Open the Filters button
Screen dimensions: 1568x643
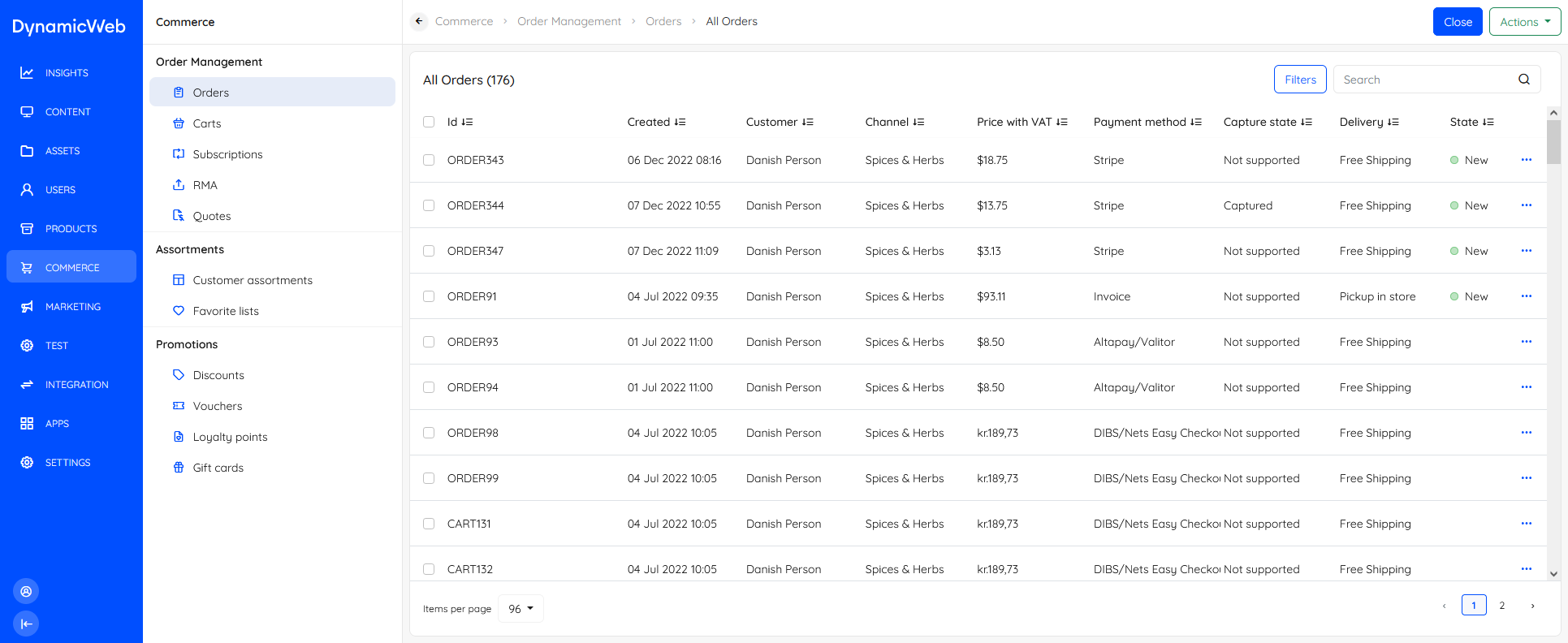coord(1300,80)
